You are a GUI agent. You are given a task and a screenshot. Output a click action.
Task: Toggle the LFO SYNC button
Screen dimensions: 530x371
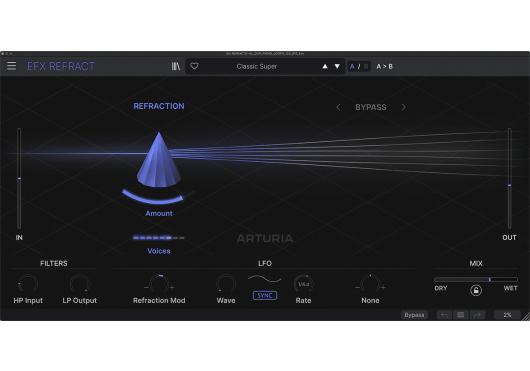click(265, 296)
